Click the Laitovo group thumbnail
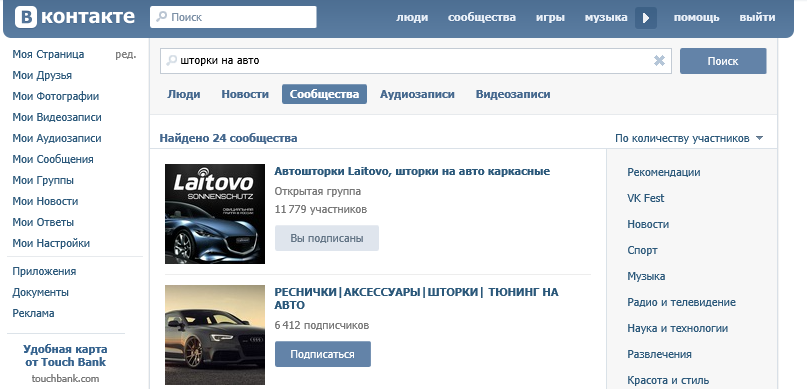This screenshot has width=807, height=389. pyautogui.click(x=215, y=214)
